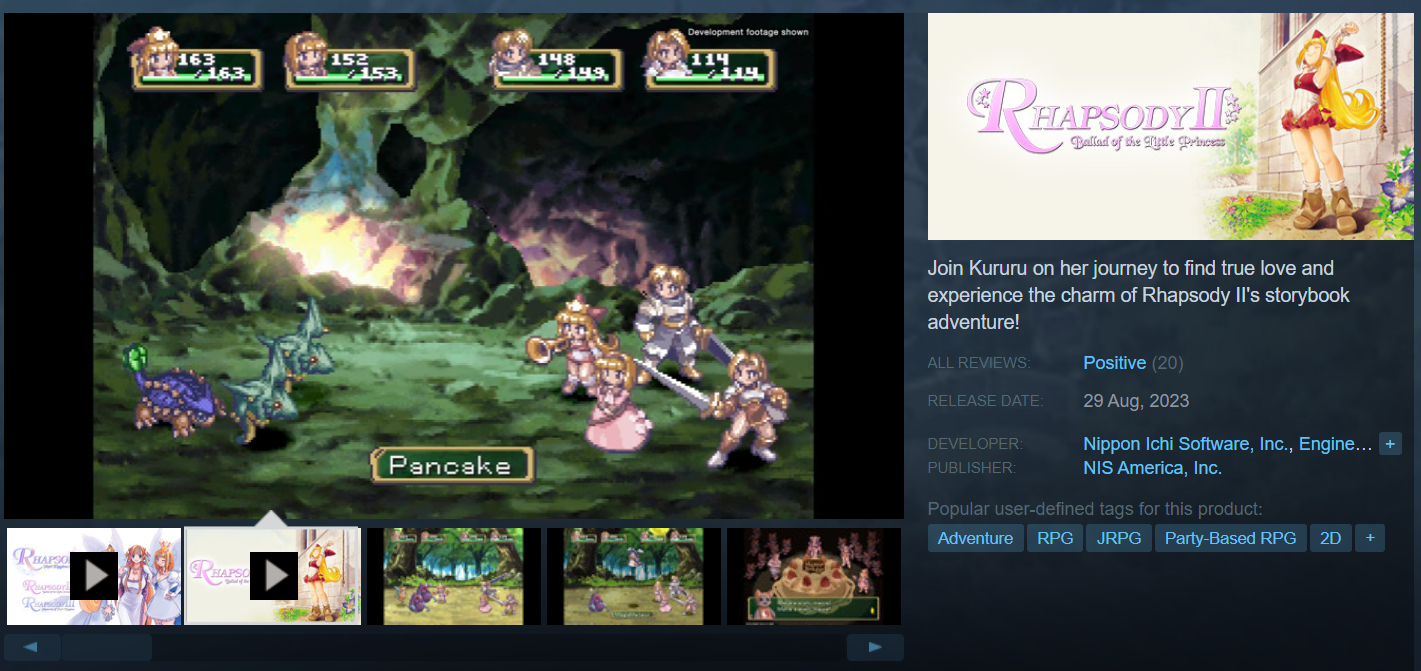Play the Rhapsody II logo trailer thumbnail
Image resolution: width=1421 pixels, height=671 pixels.
pos(272,576)
